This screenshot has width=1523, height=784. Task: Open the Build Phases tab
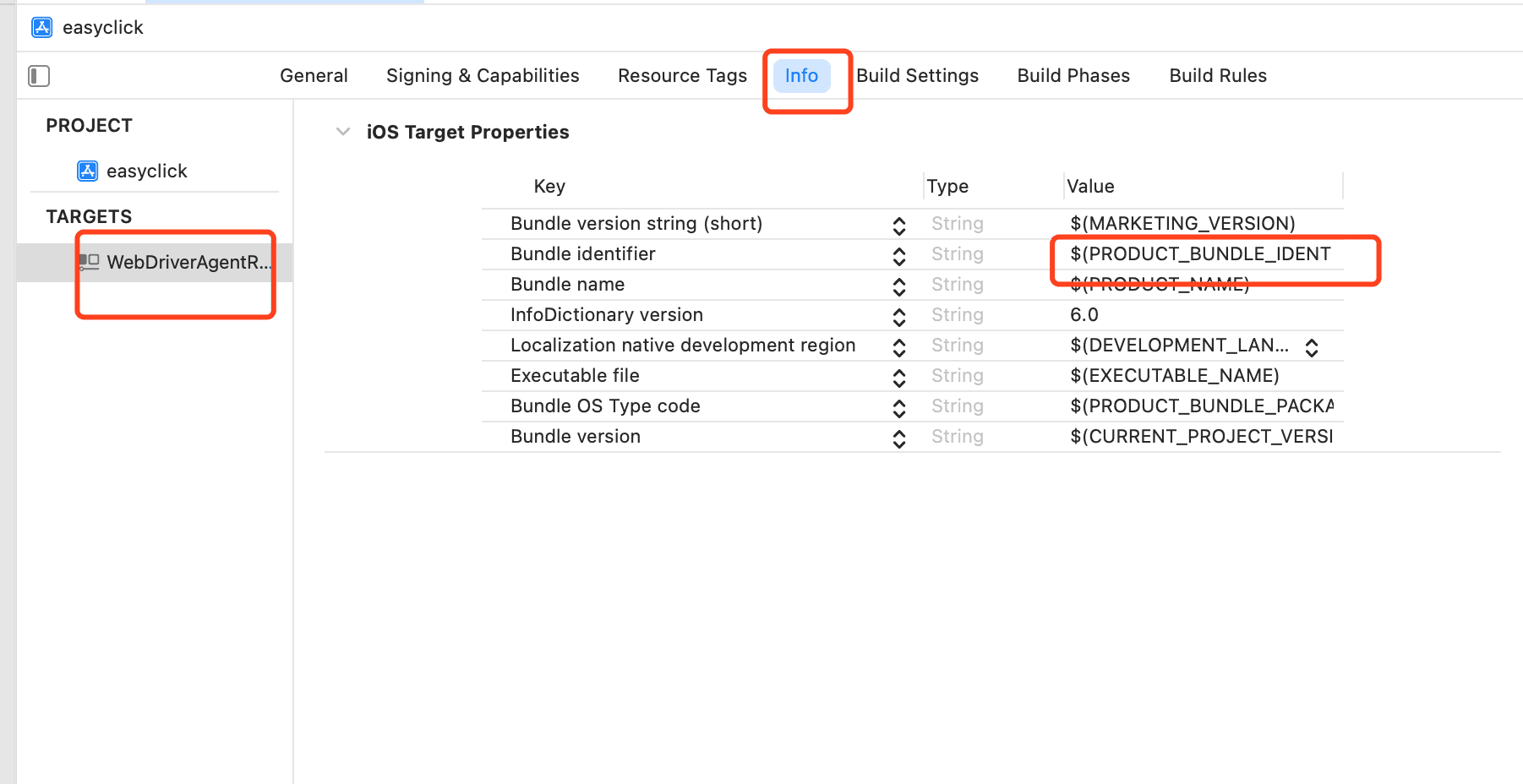point(1073,76)
